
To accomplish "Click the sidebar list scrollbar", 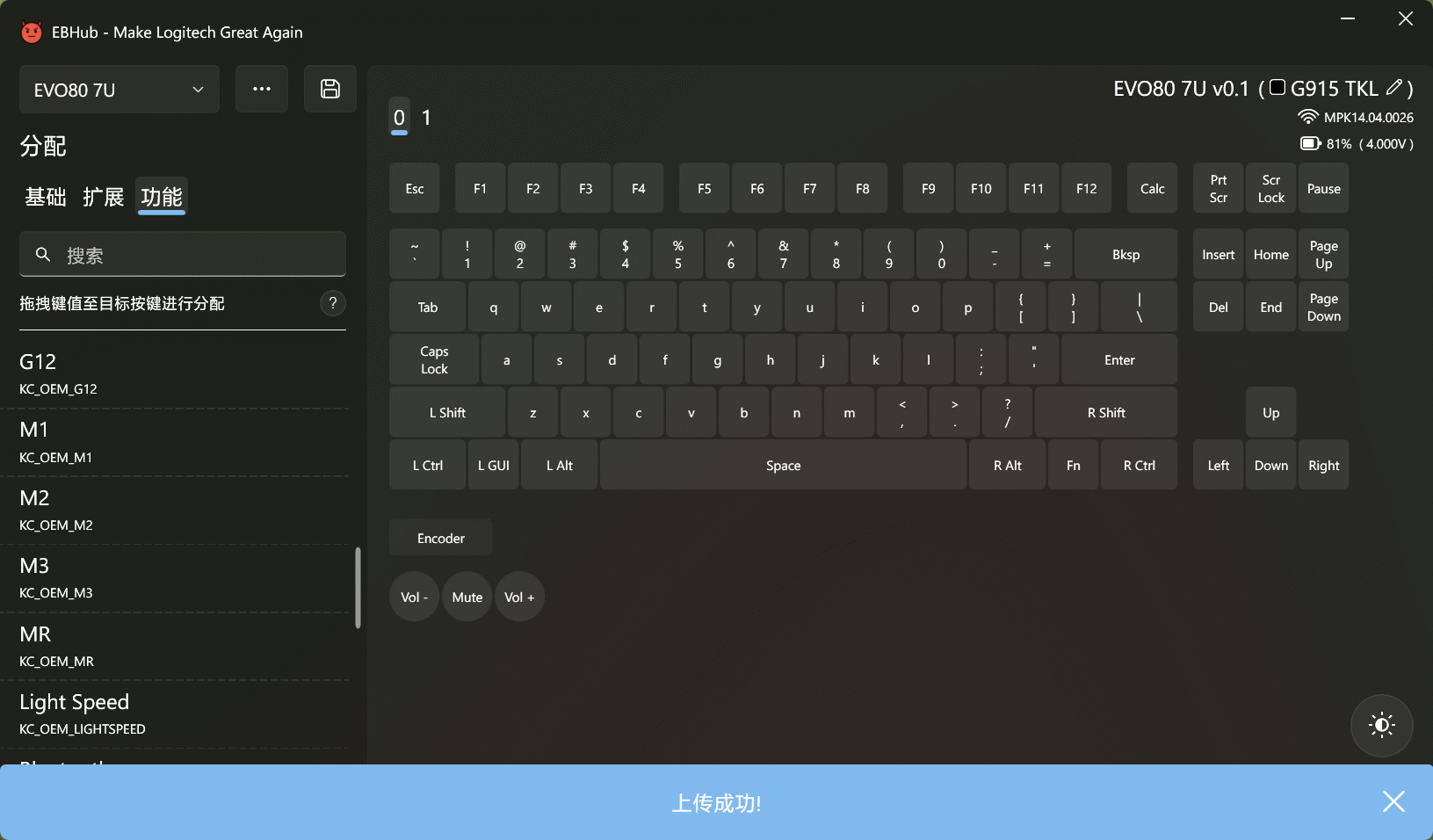I will click(358, 588).
